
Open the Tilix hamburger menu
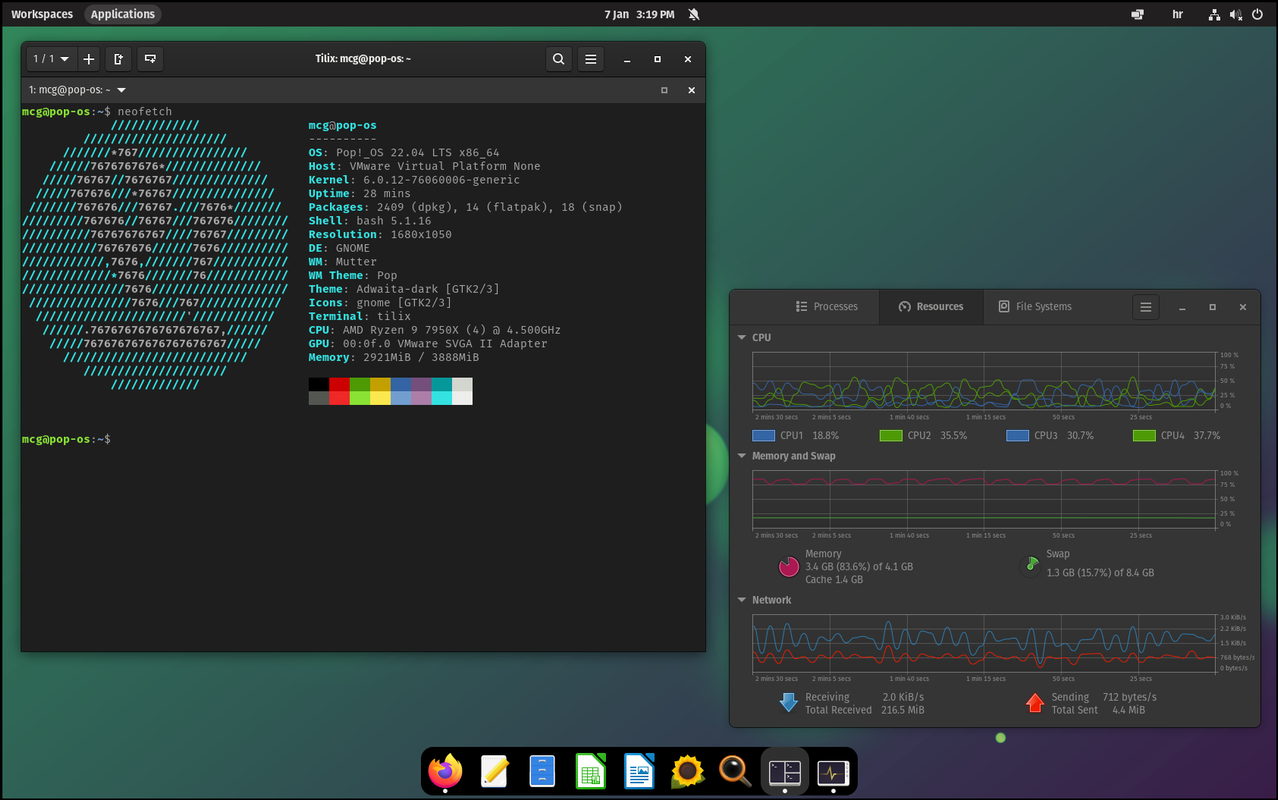[x=591, y=59]
